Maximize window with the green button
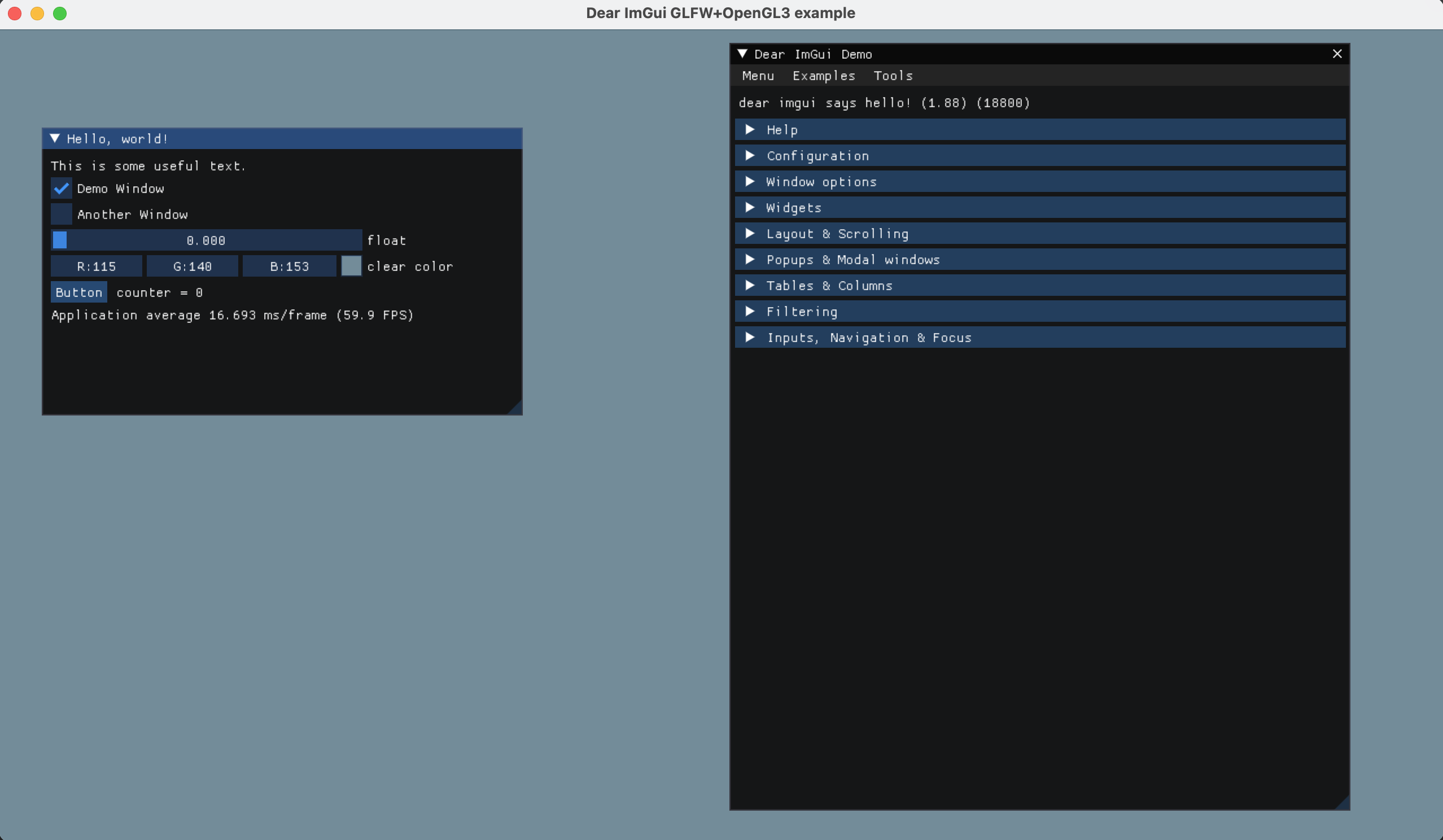This screenshot has width=1443, height=840. [x=59, y=13]
